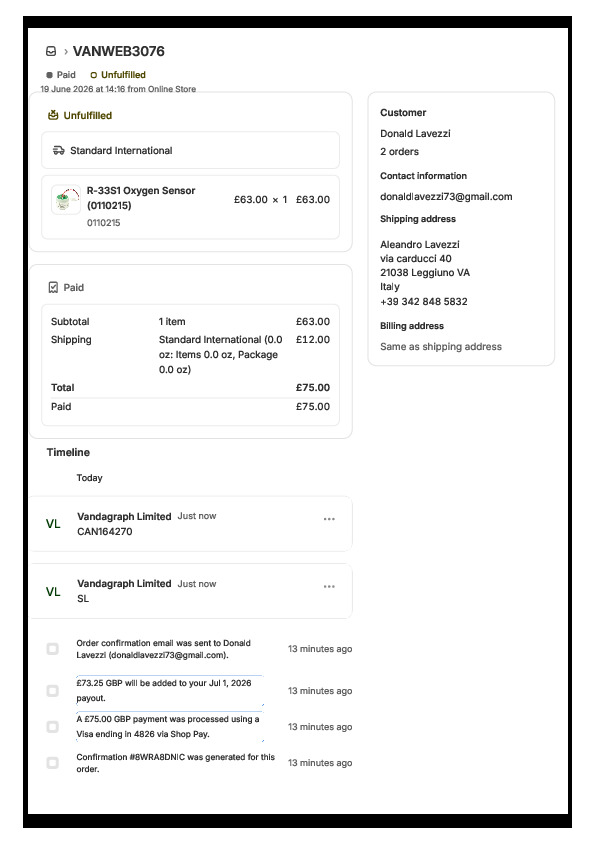Tick the checkbox next to order confirmation email event

click(x=53, y=649)
